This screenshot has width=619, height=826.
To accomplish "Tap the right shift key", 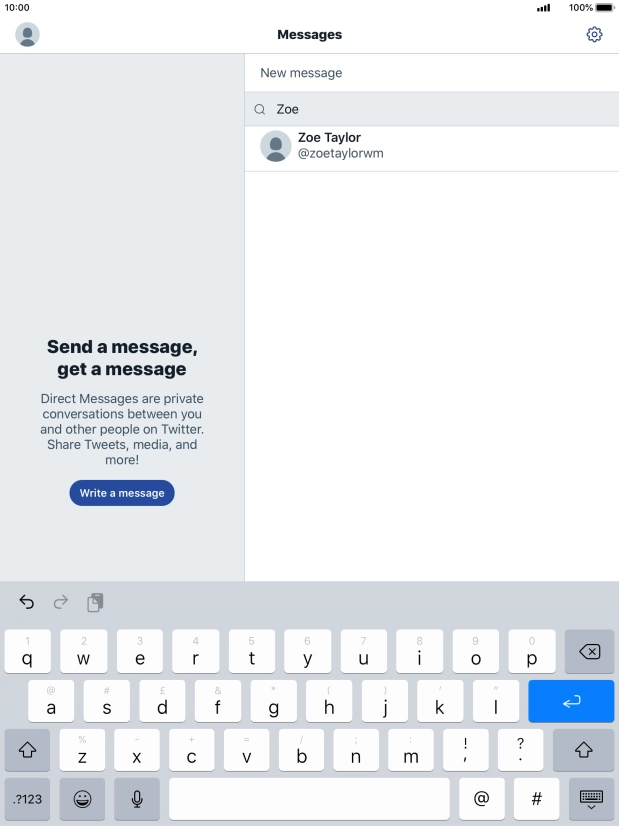I will (x=583, y=750).
